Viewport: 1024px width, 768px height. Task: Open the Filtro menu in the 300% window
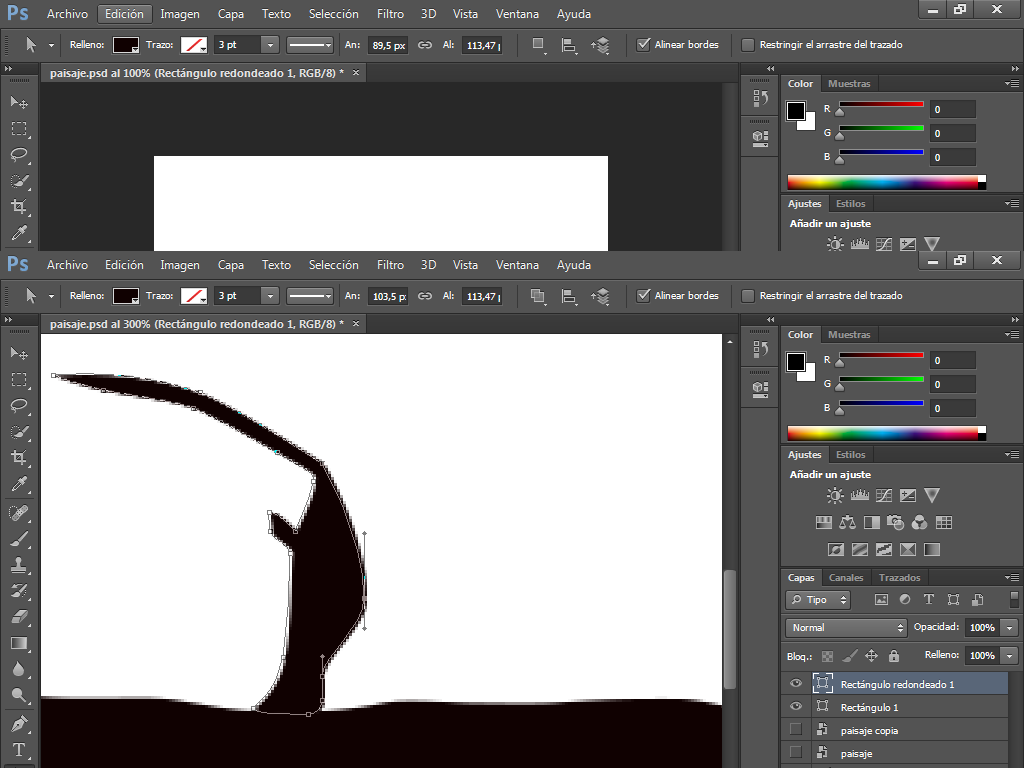[390, 264]
